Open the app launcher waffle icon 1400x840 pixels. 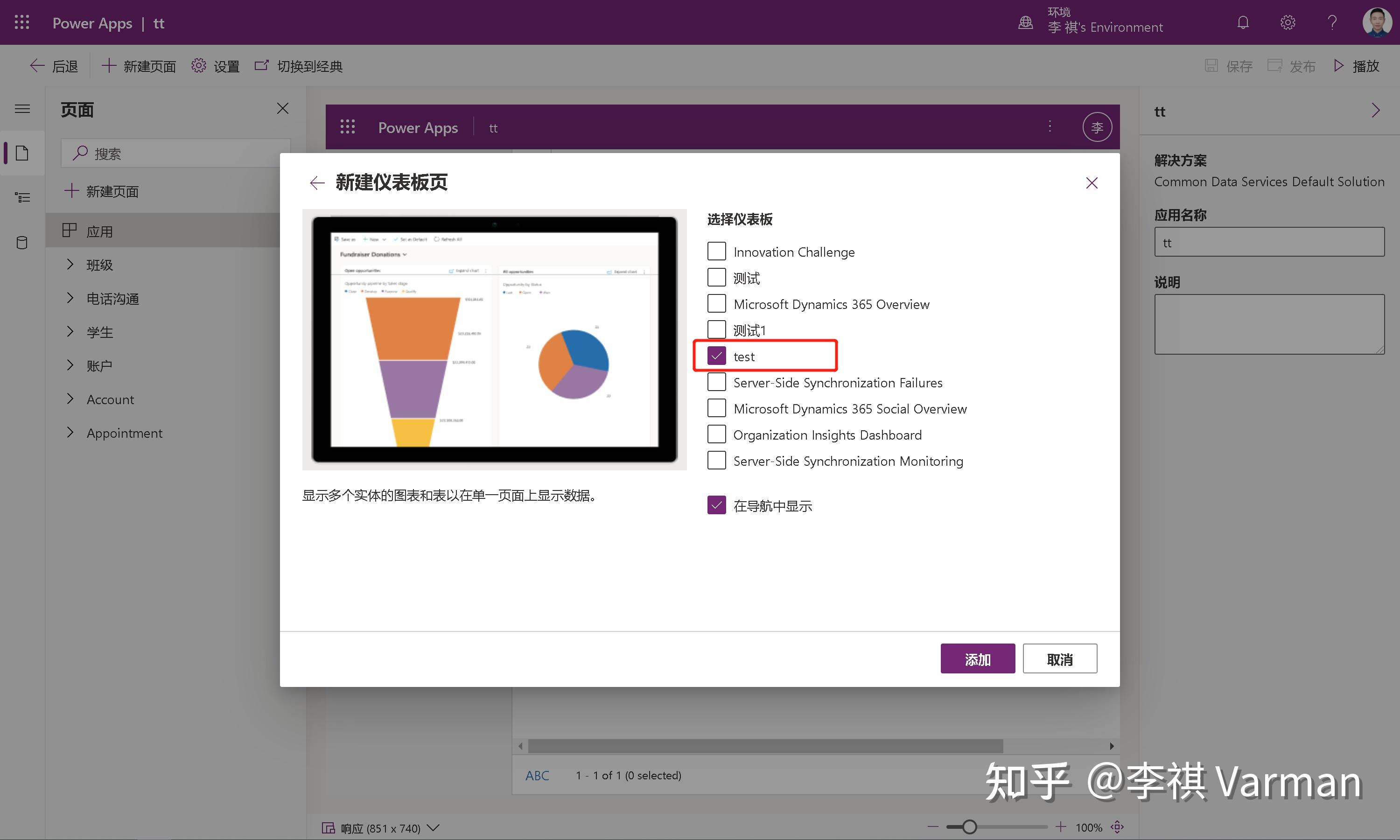point(21,23)
